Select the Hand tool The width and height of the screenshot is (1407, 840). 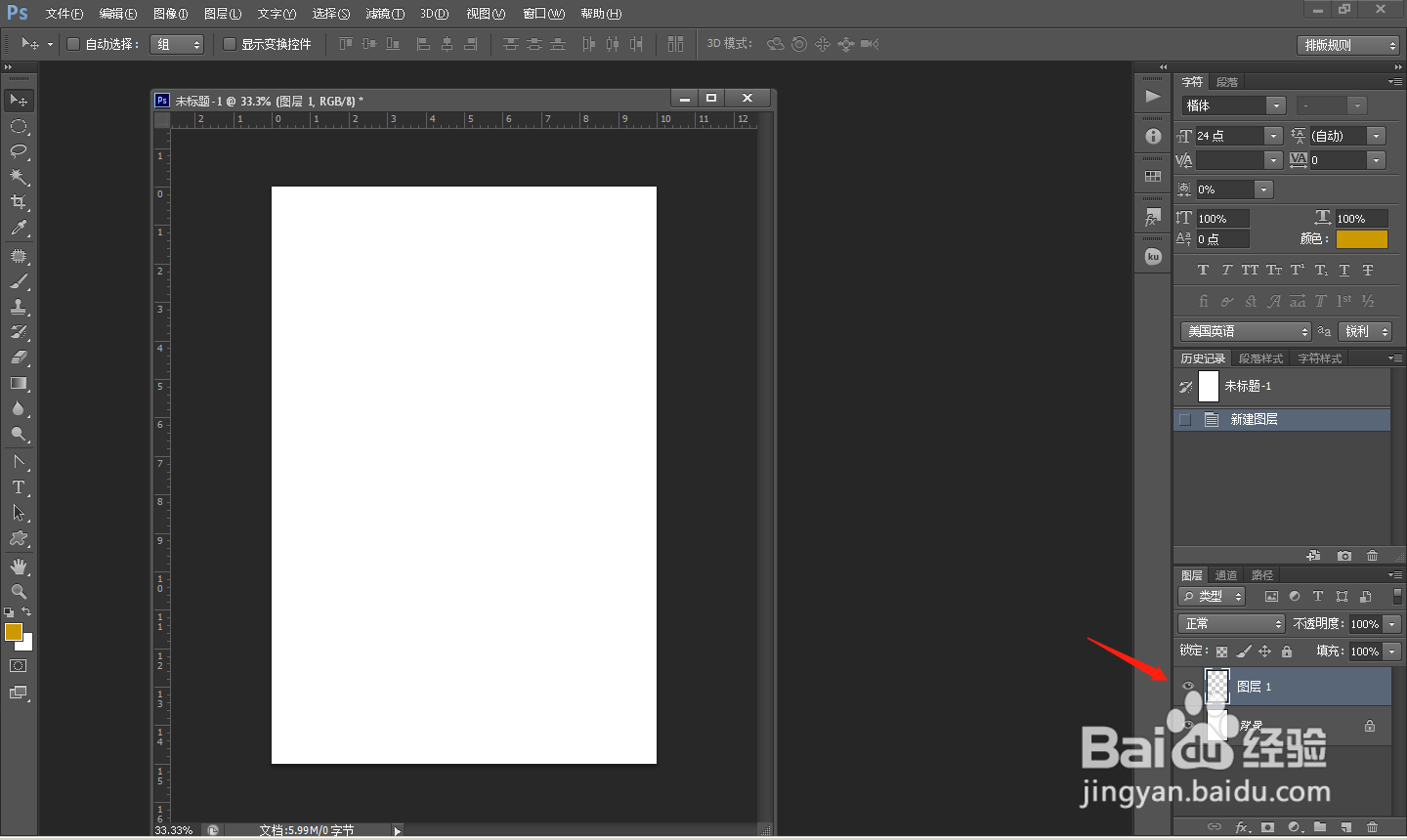19,567
